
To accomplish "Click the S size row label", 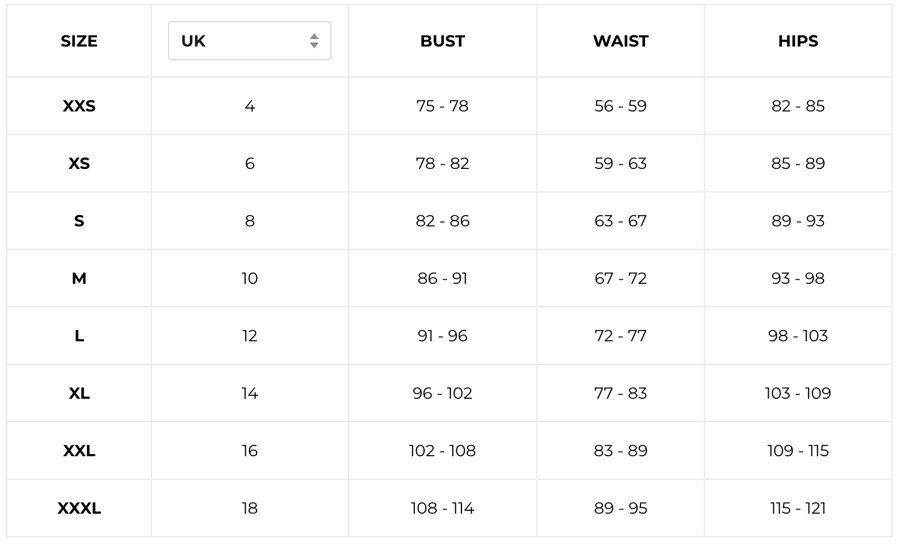I will tap(79, 221).
